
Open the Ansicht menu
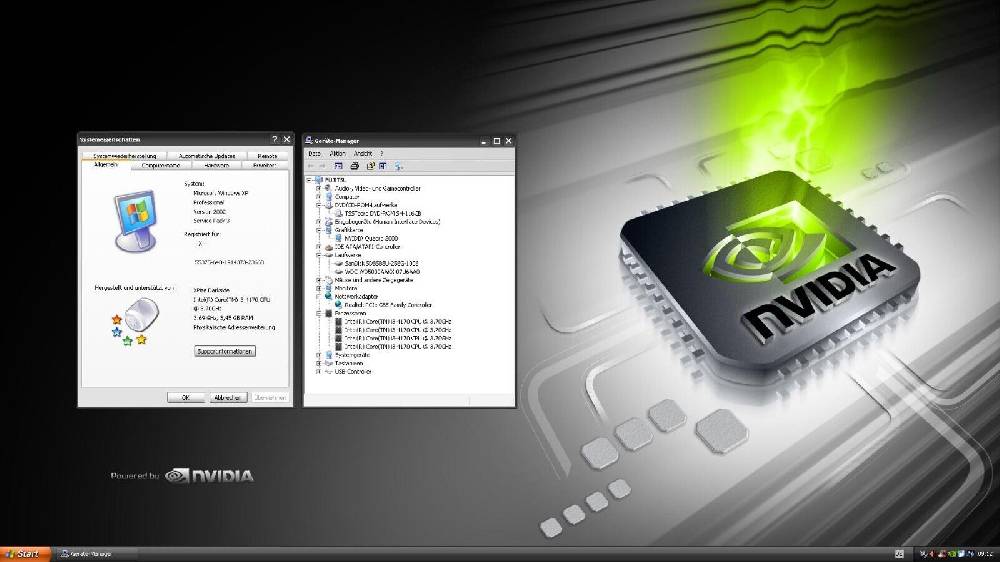(363, 154)
